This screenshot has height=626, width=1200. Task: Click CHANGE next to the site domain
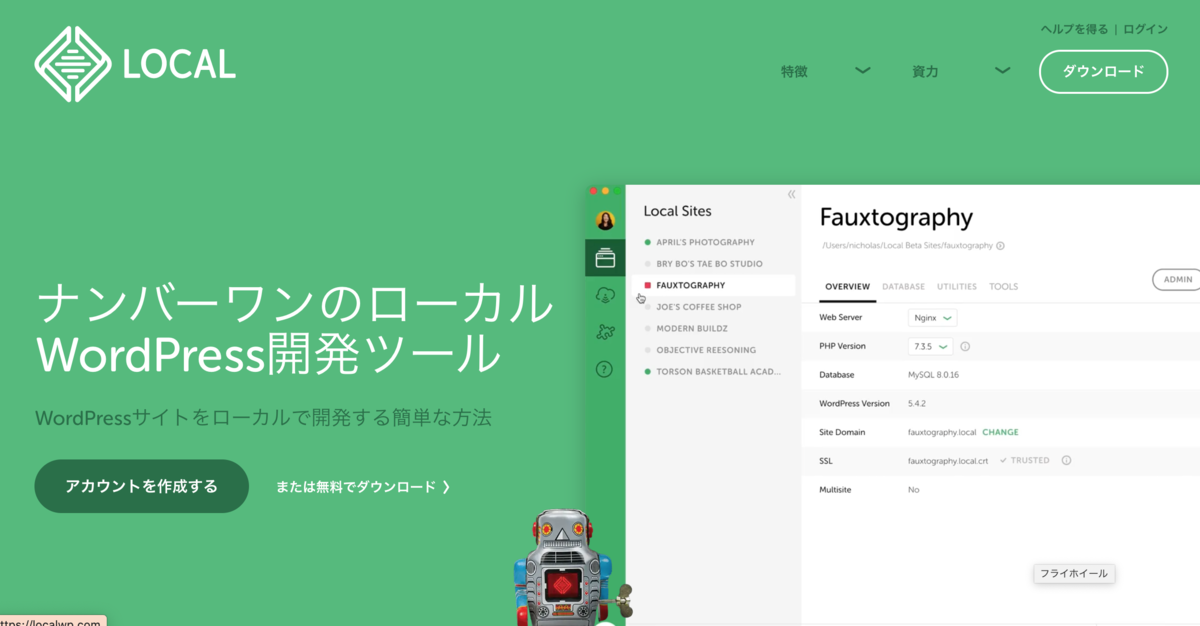[1000, 432]
